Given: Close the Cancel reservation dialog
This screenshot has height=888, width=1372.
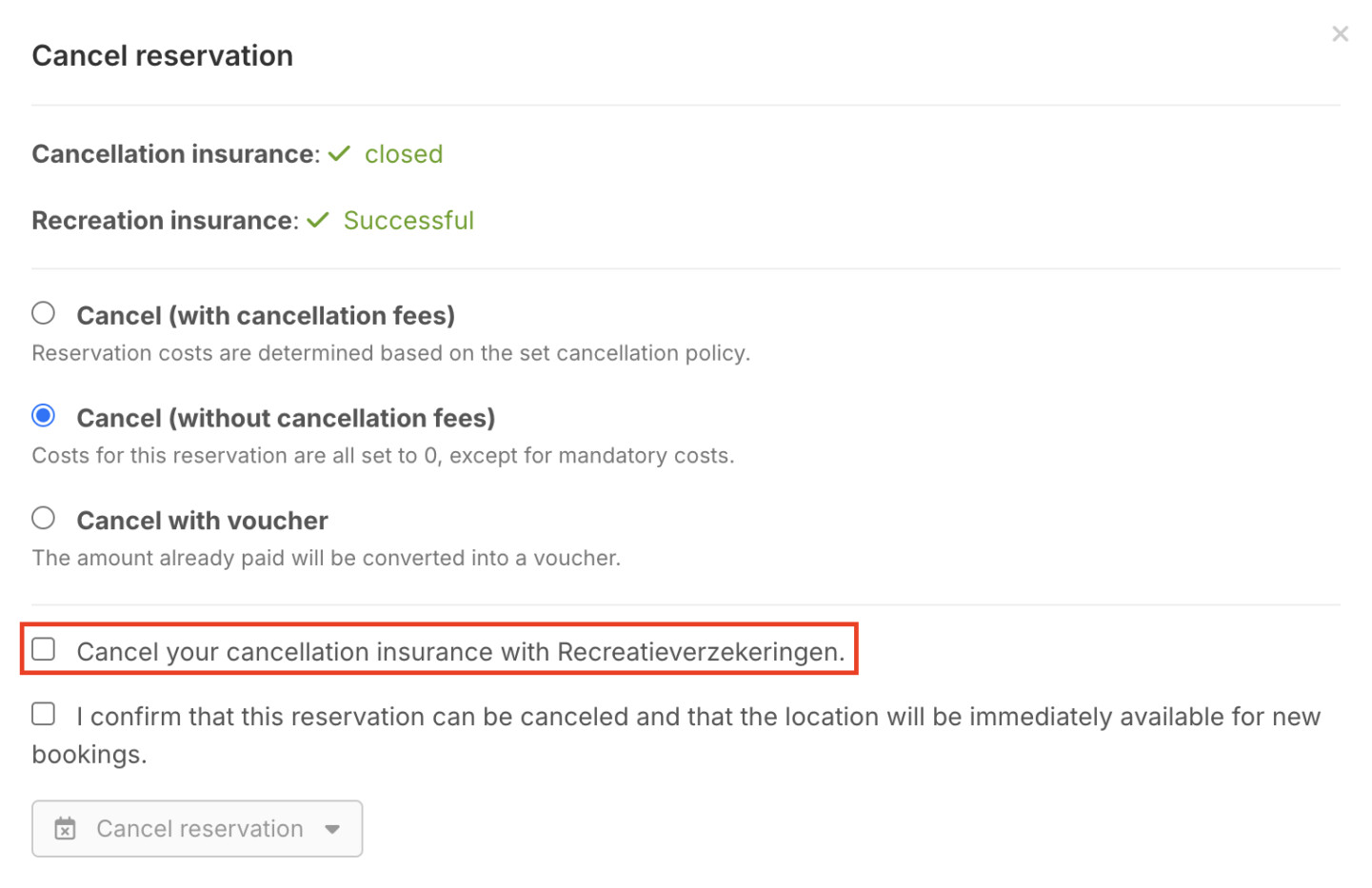Looking at the screenshot, I should click(1340, 34).
